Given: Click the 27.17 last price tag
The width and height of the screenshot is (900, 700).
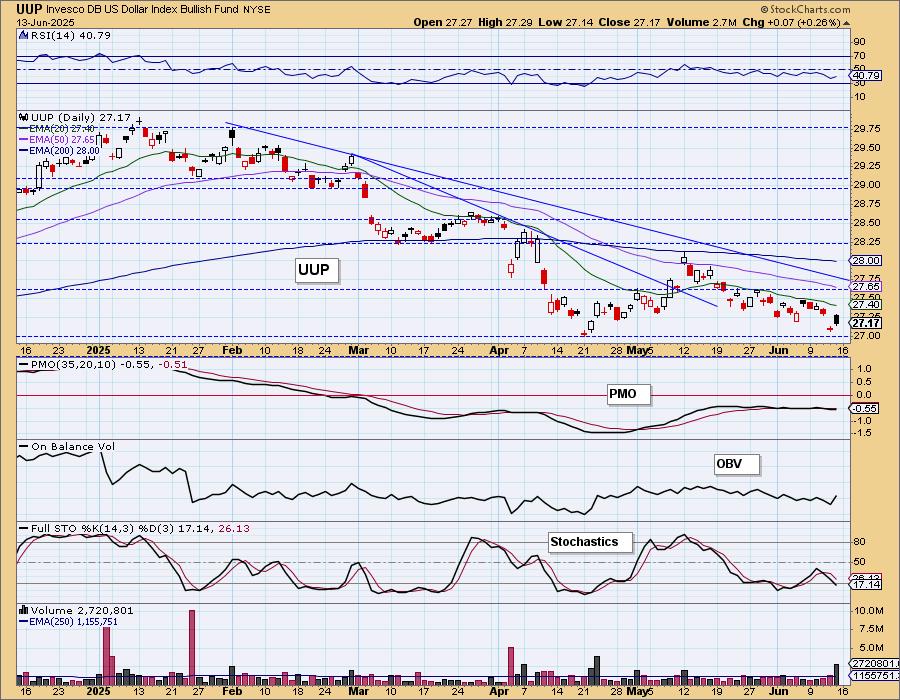Looking at the screenshot, I should [866, 324].
